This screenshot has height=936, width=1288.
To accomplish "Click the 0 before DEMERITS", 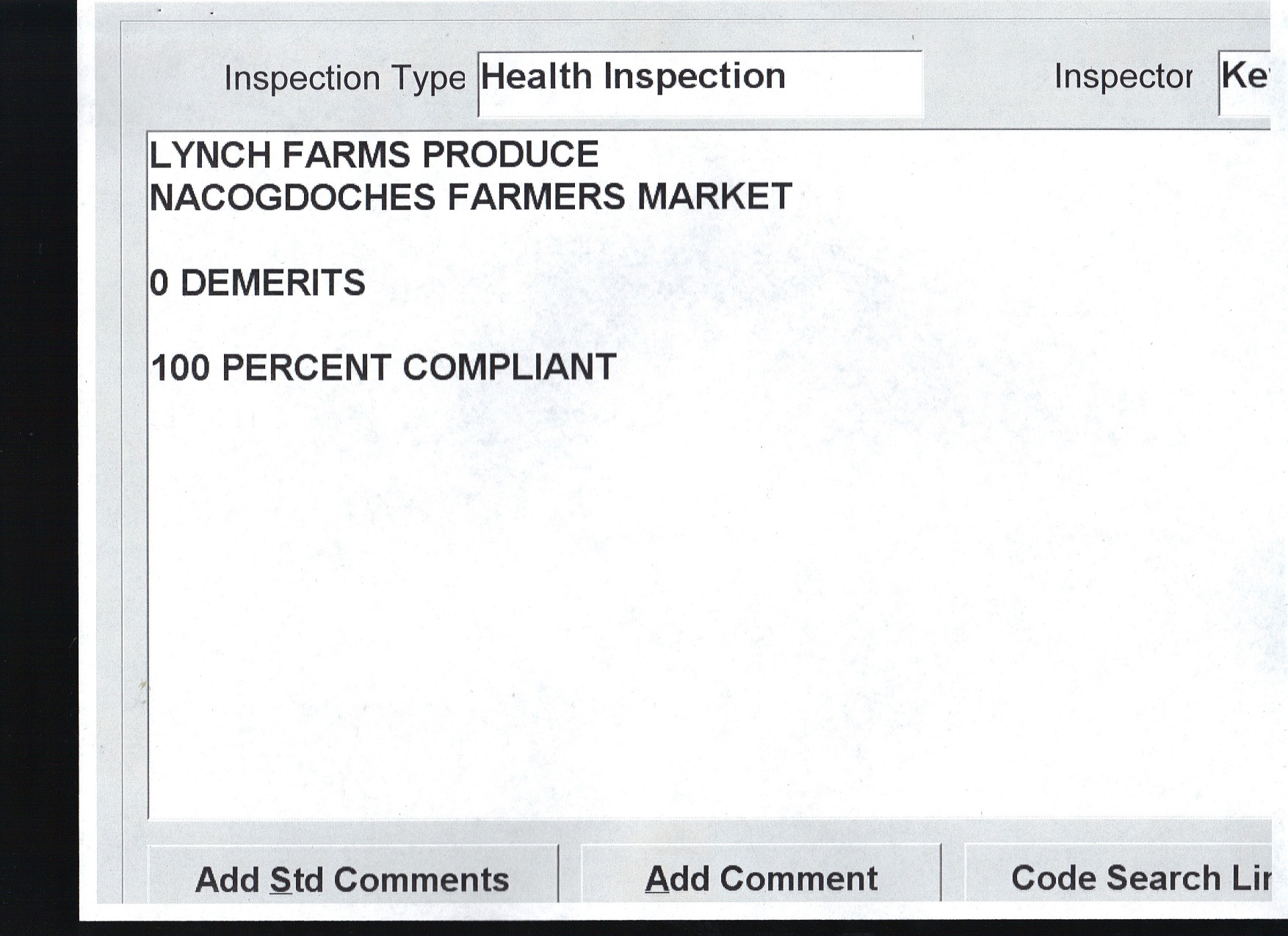I will (x=159, y=283).
